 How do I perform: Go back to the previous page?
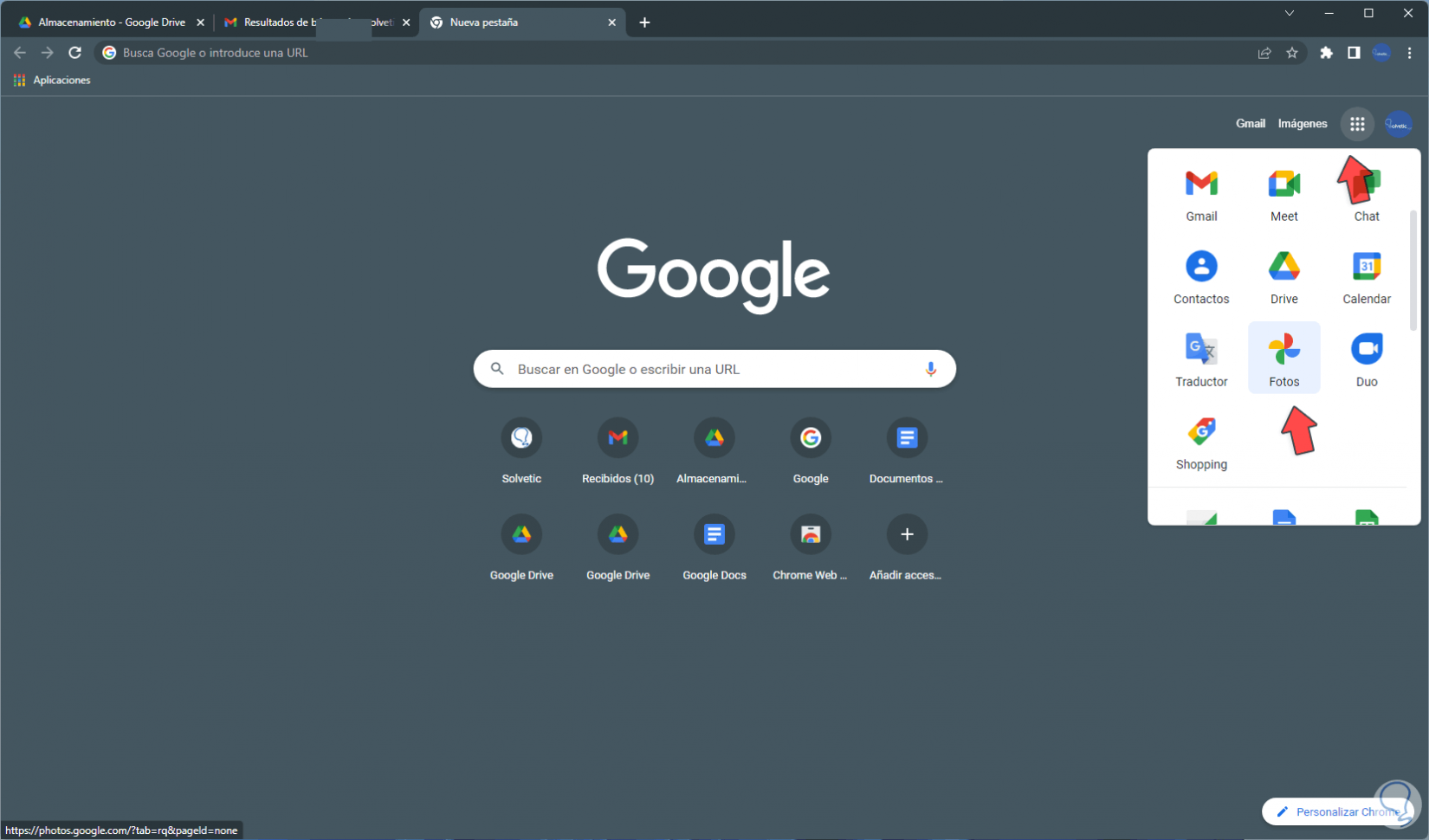click(x=20, y=53)
